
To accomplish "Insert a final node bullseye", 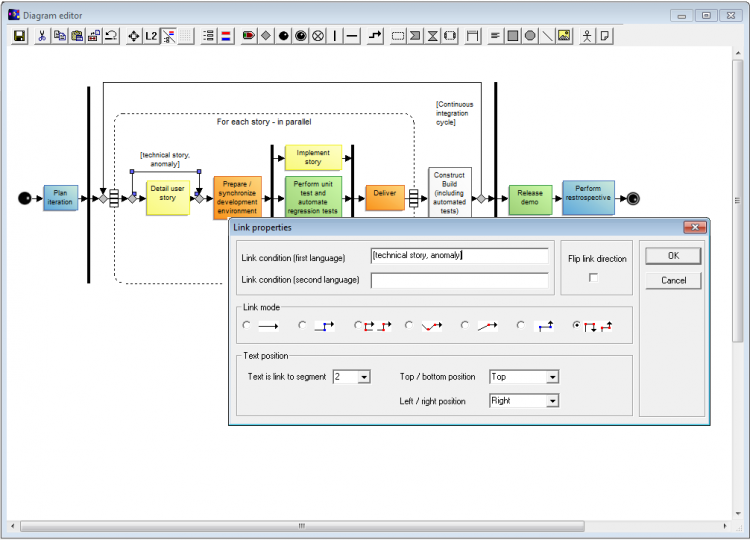I will [x=300, y=36].
